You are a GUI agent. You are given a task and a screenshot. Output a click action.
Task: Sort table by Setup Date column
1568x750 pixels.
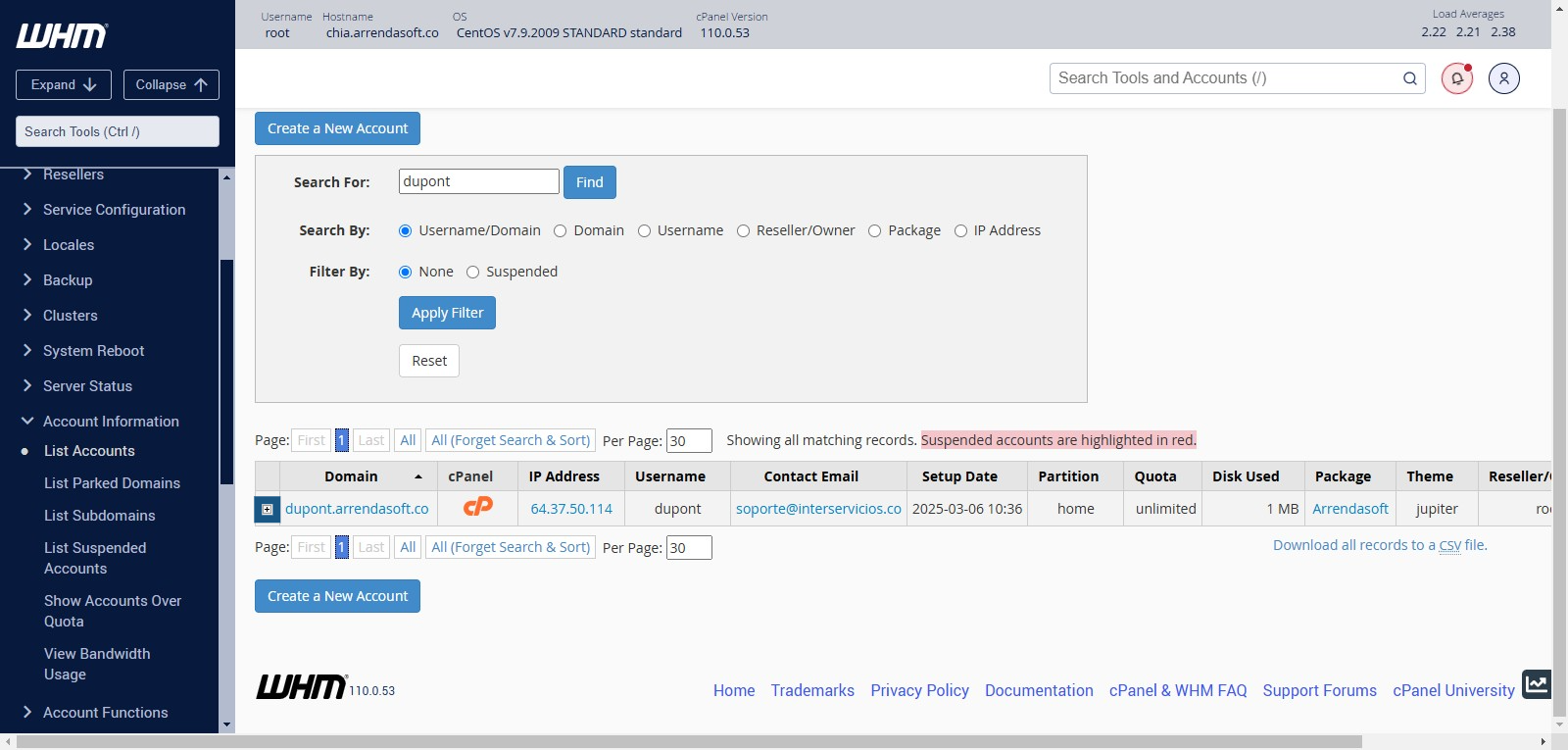click(959, 476)
